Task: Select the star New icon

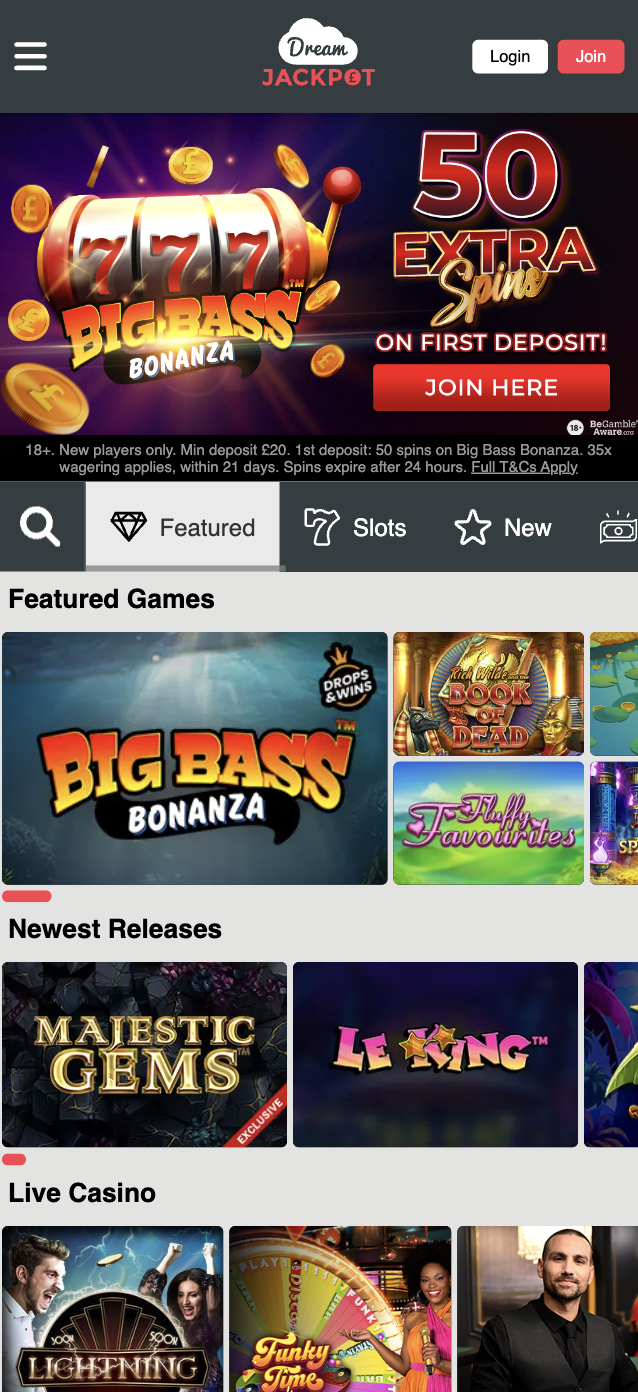Action: pos(473,527)
